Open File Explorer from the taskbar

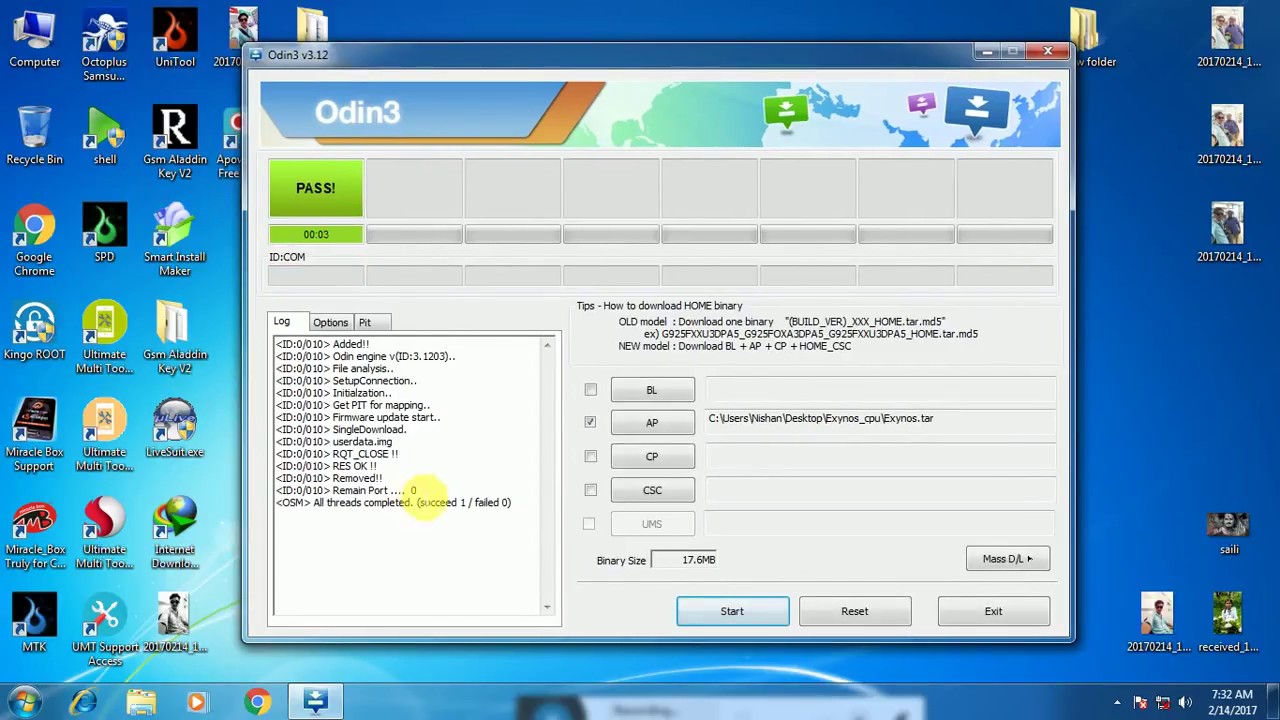[141, 702]
